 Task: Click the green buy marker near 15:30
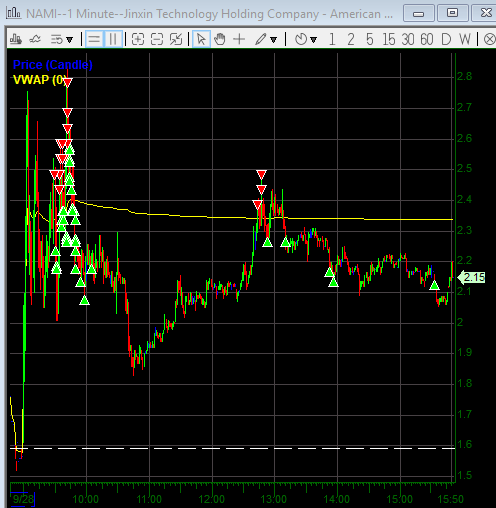click(434, 285)
